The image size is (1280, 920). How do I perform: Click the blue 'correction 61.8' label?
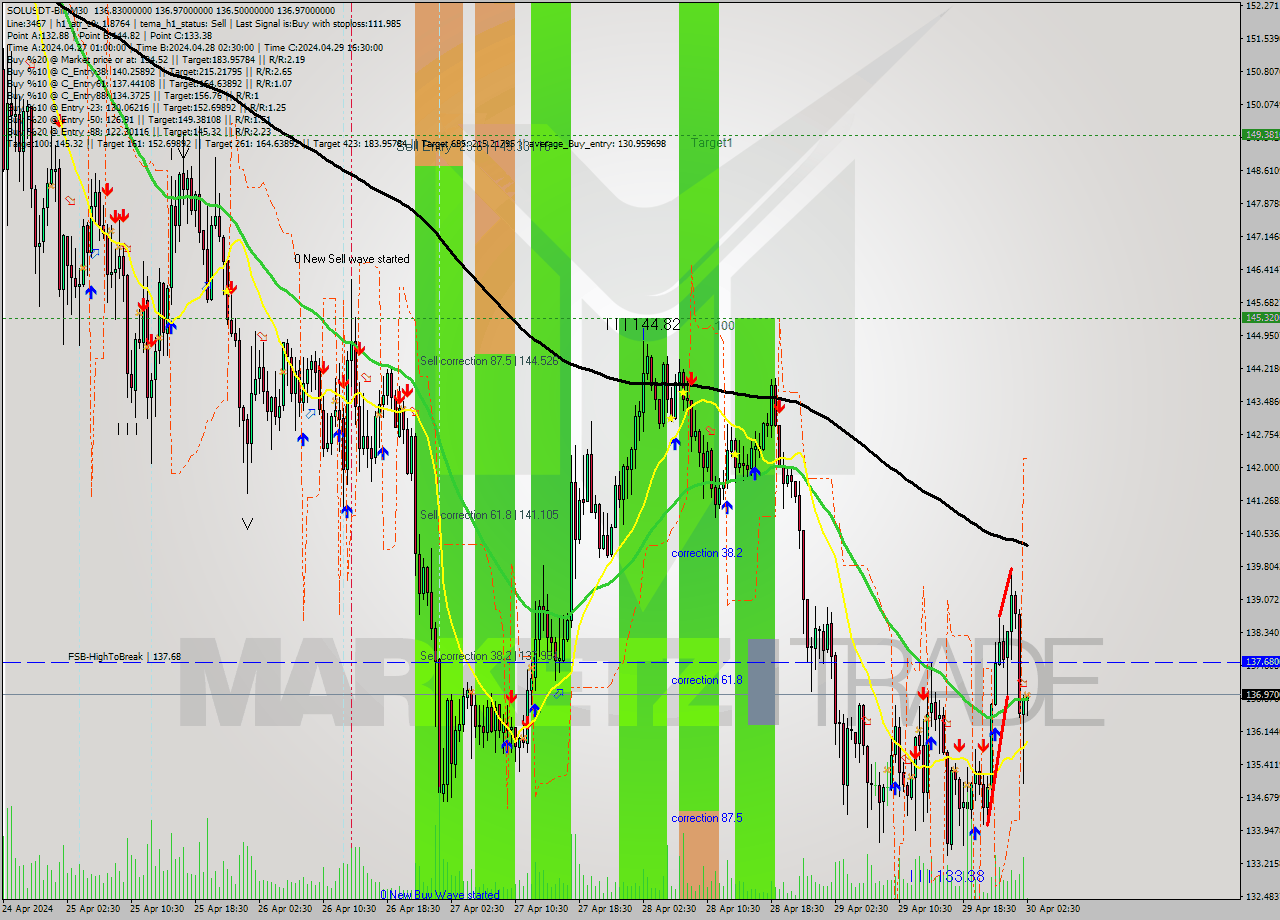(x=707, y=680)
